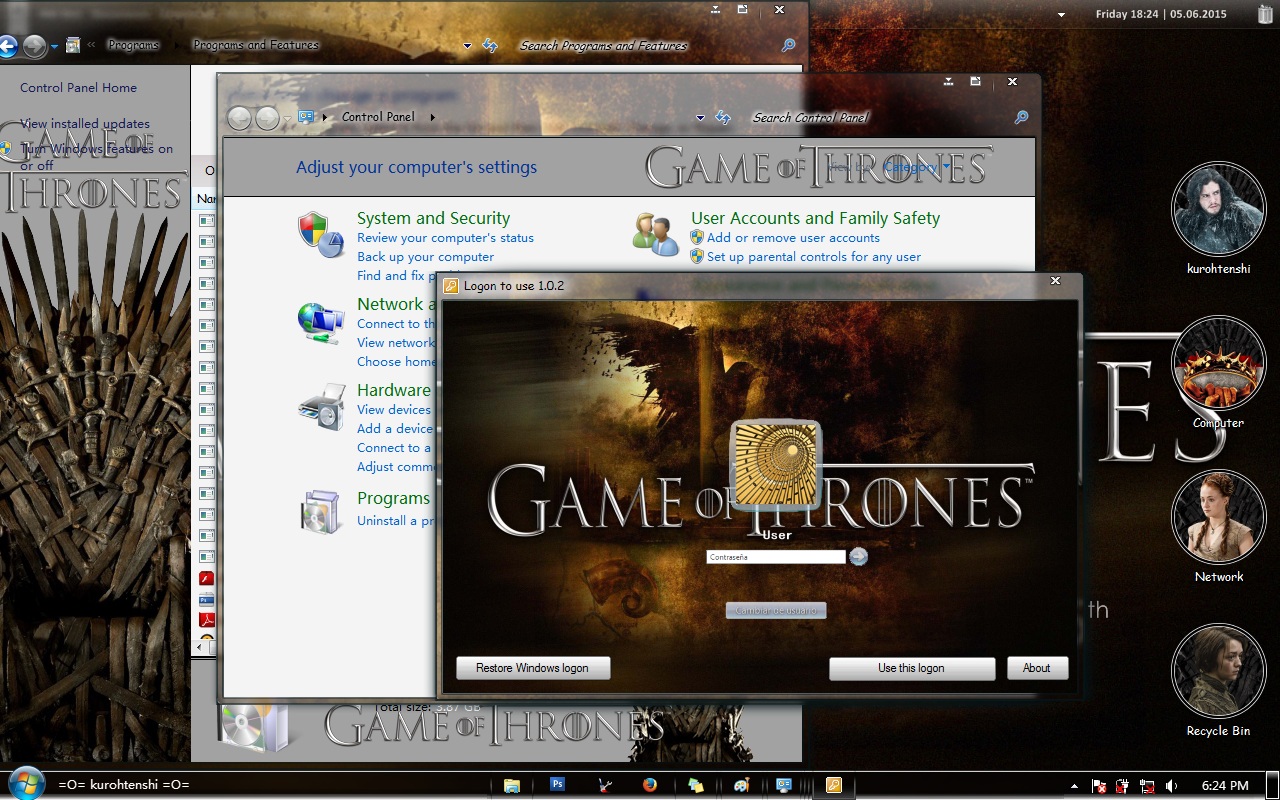Click Set up parental controls for any user
Image resolution: width=1280 pixels, height=800 pixels.
814,257
